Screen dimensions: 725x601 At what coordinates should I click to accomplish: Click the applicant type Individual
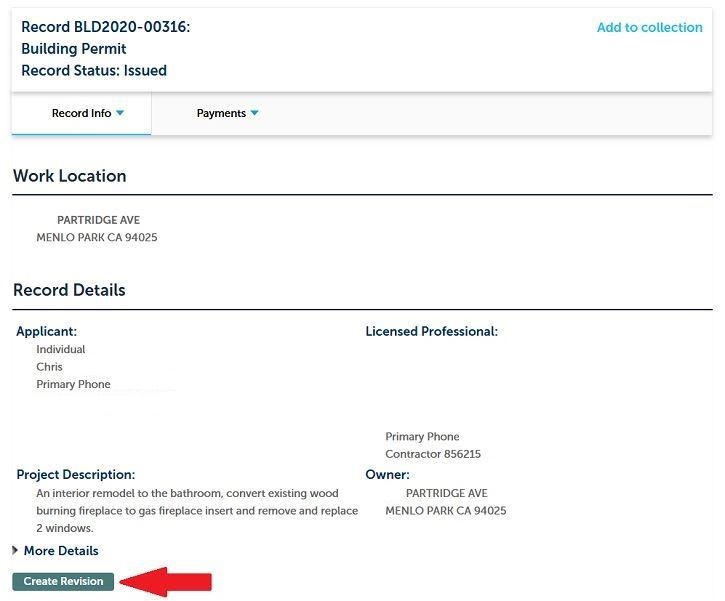(61, 350)
